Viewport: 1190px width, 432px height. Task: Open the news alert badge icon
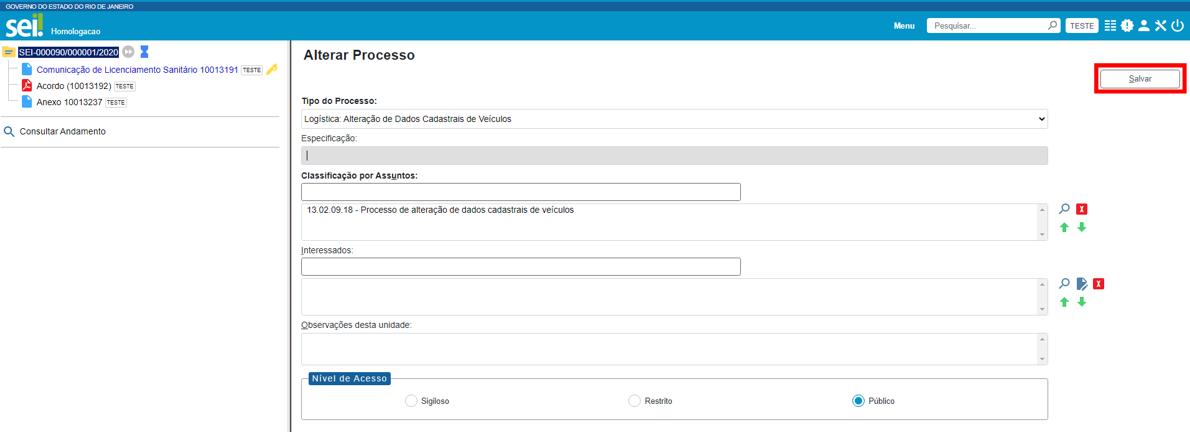pyautogui.click(x=1127, y=26)
